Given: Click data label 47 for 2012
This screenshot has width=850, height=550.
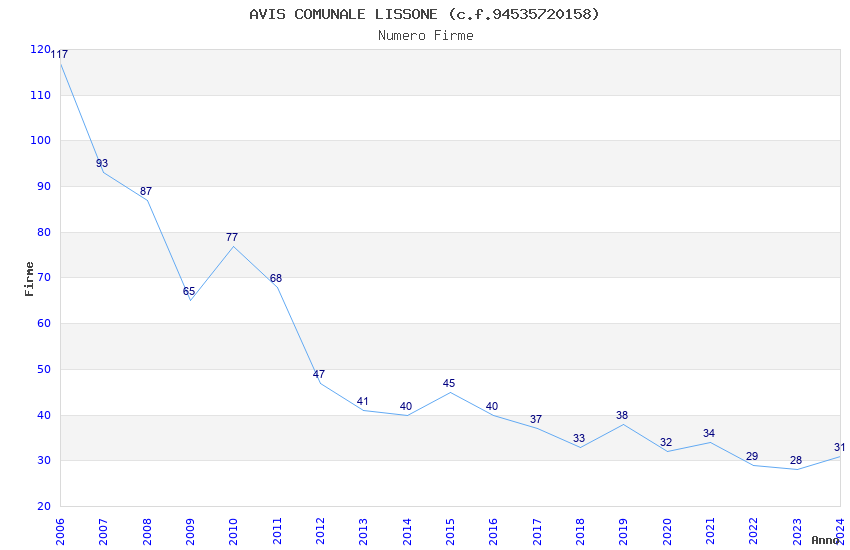Looking at the screenshot, I should pos(319,374).
